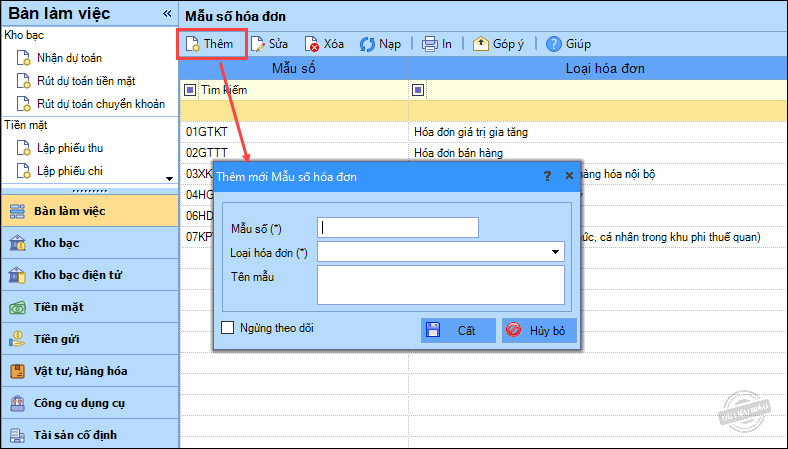This screenshot has height=449, width=788.
Task: Reload list with Nạp icon
Action: [367, 44]
